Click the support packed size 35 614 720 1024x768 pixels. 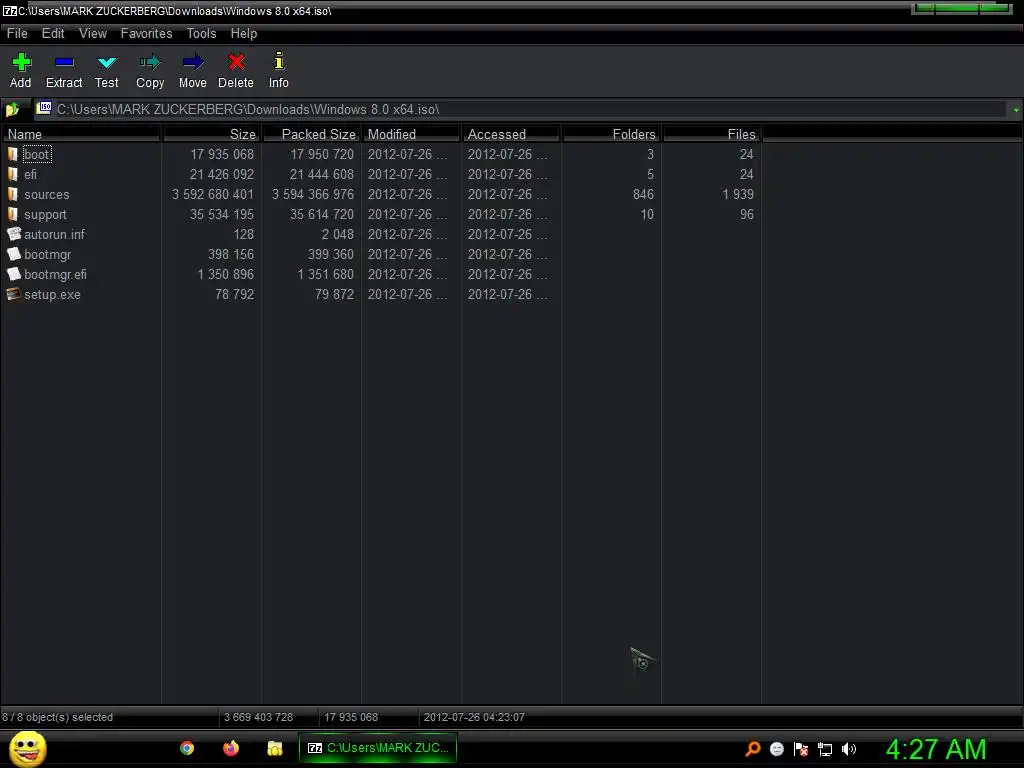322,214
